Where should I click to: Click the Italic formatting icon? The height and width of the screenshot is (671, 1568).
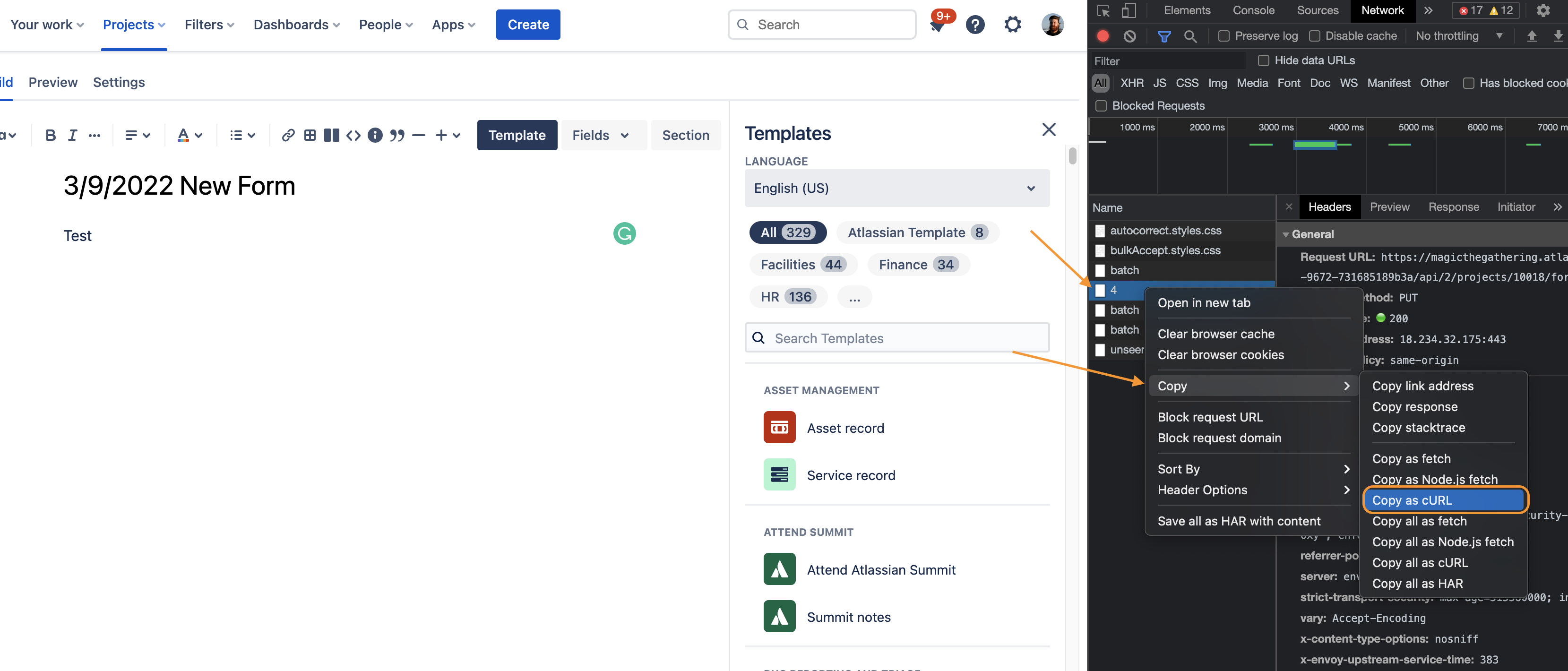[x=72, y=135]
